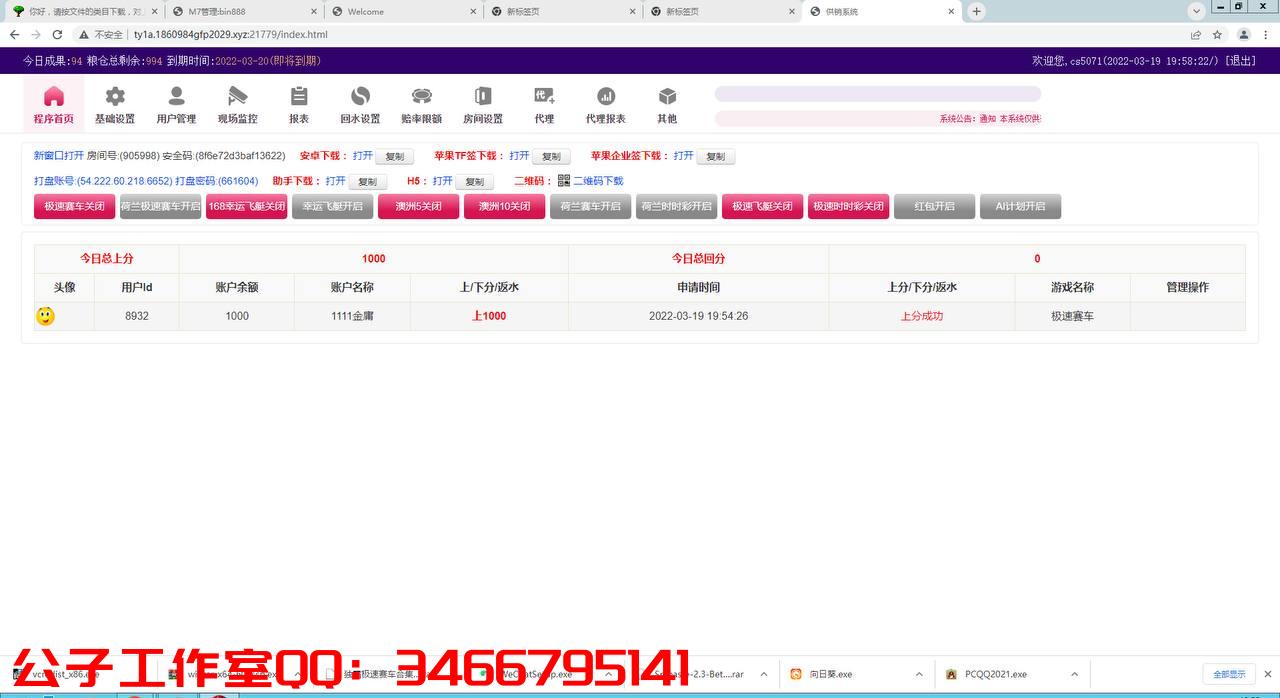Open new browser tab with plus icon
Image resolution: width=1280 pixels, height=698 pixels.
click(x=977, y=11)
